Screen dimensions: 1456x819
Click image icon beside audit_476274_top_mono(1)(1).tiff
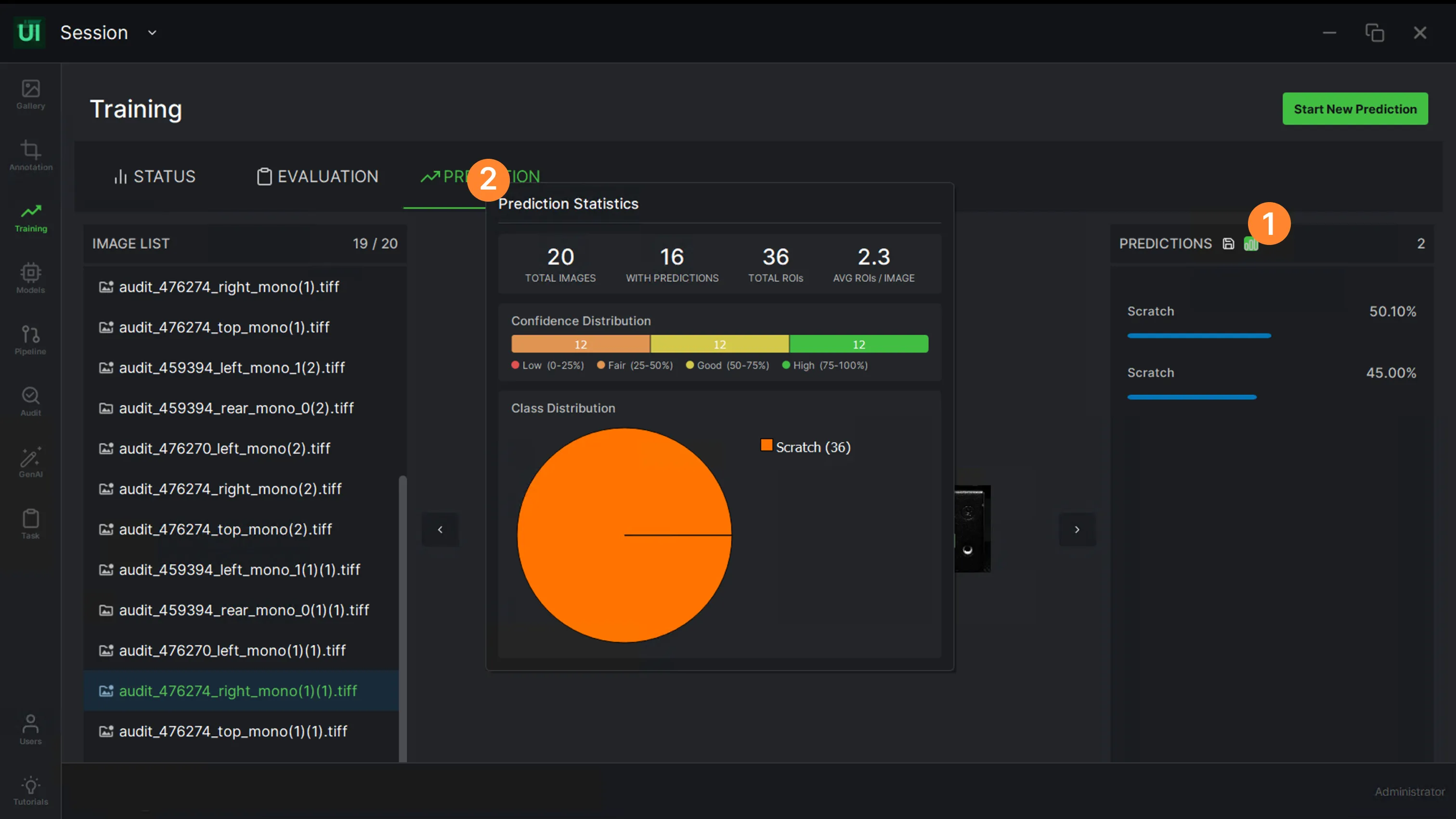(106, 731)
